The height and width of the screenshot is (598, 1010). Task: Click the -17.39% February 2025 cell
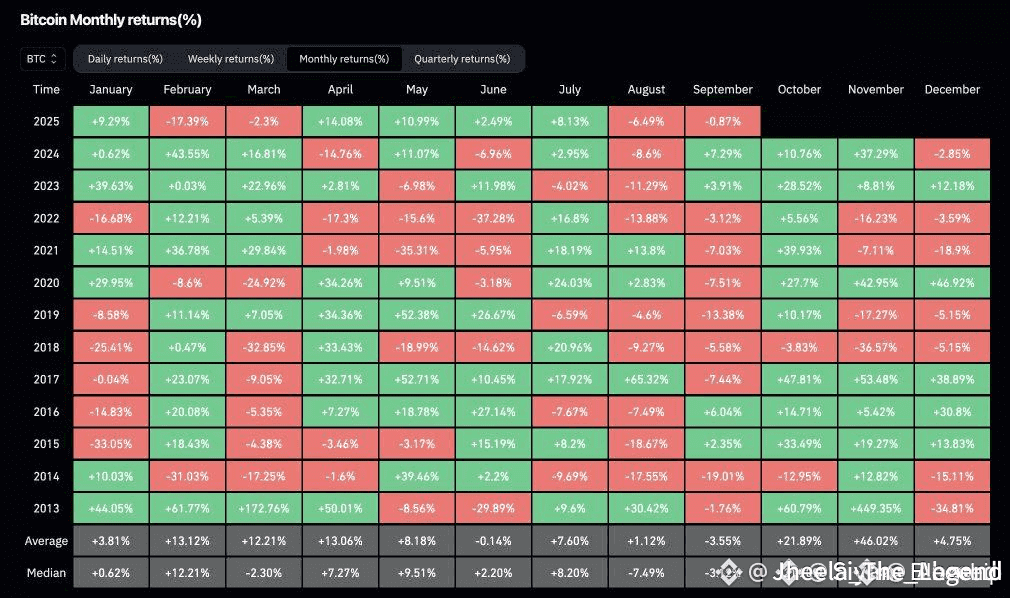click(x=187, y=121)
